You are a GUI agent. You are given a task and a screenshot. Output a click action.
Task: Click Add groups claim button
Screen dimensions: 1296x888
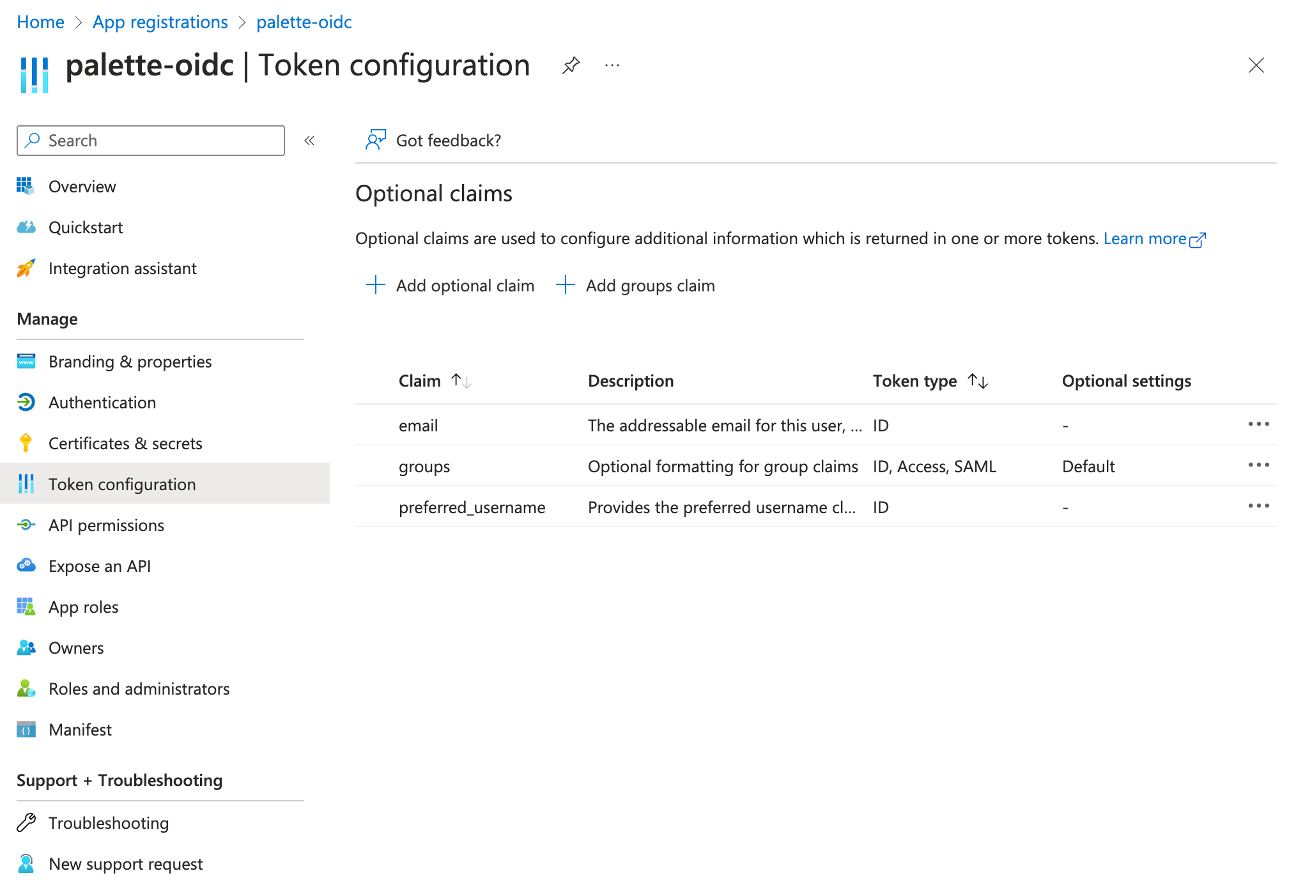click(x=635, y=285)
